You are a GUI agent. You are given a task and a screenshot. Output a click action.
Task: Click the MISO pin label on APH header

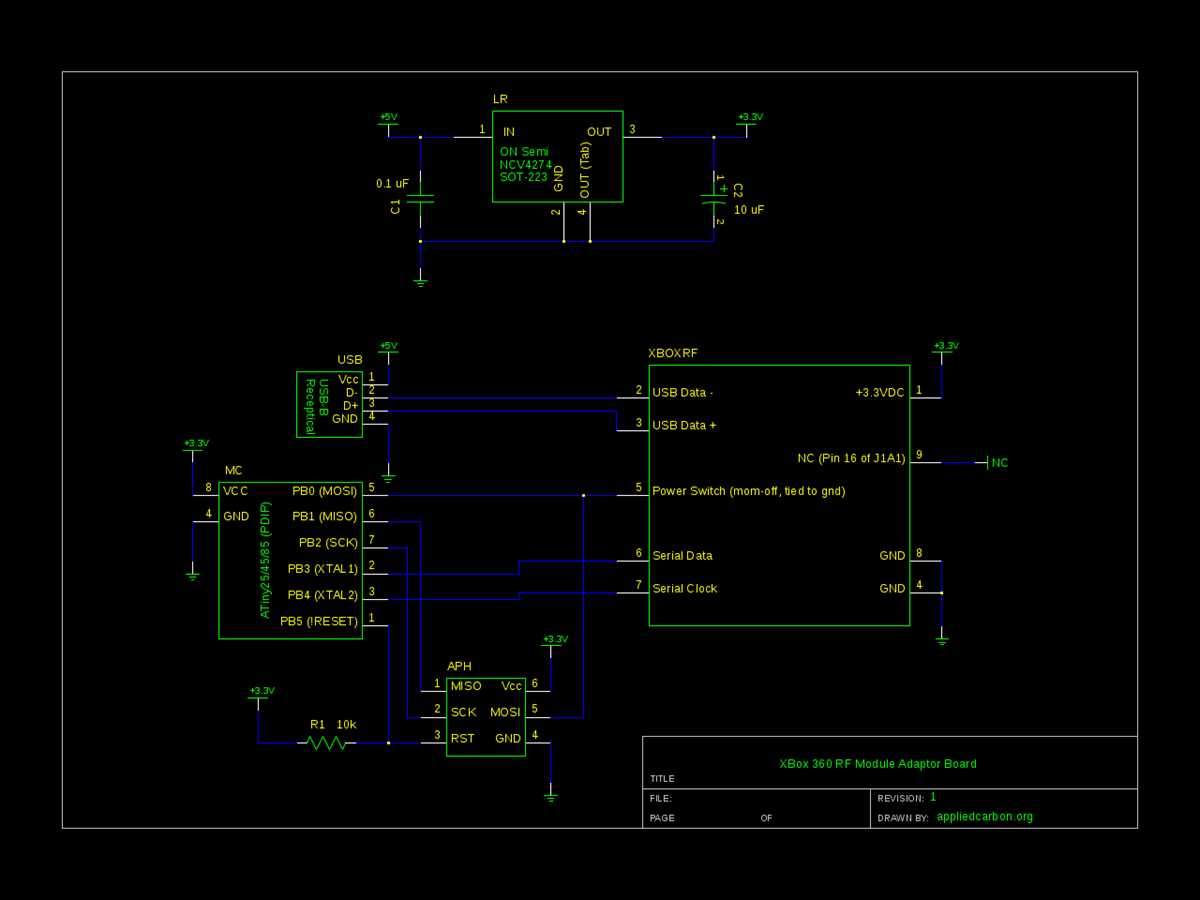pos(466,686)
